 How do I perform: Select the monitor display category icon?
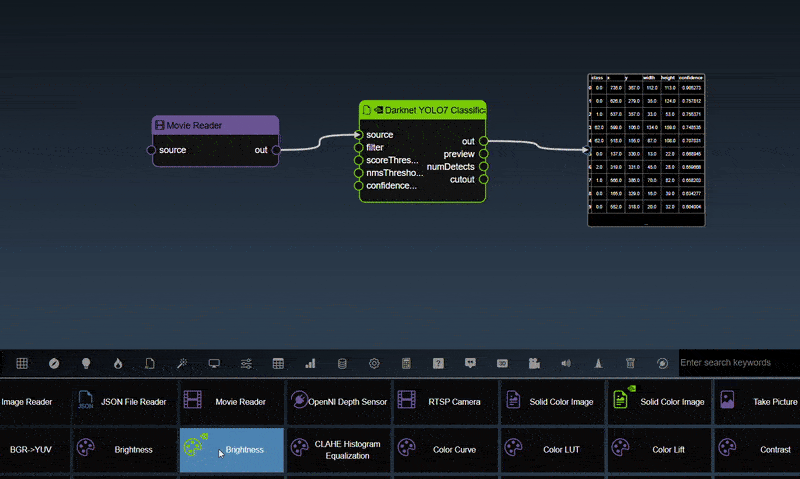pyautogui.click(x=214, y=363)
